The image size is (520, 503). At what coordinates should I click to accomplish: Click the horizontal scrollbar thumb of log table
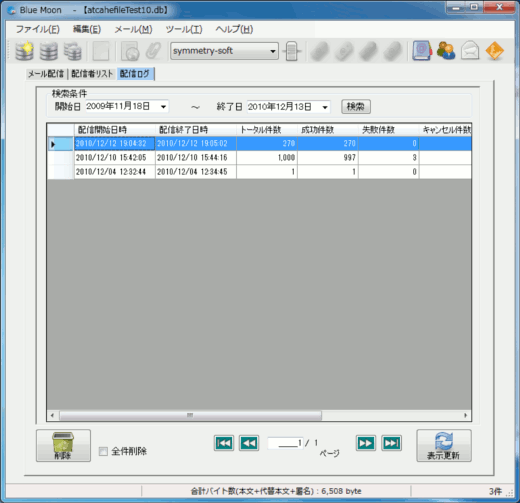[190, 415]
